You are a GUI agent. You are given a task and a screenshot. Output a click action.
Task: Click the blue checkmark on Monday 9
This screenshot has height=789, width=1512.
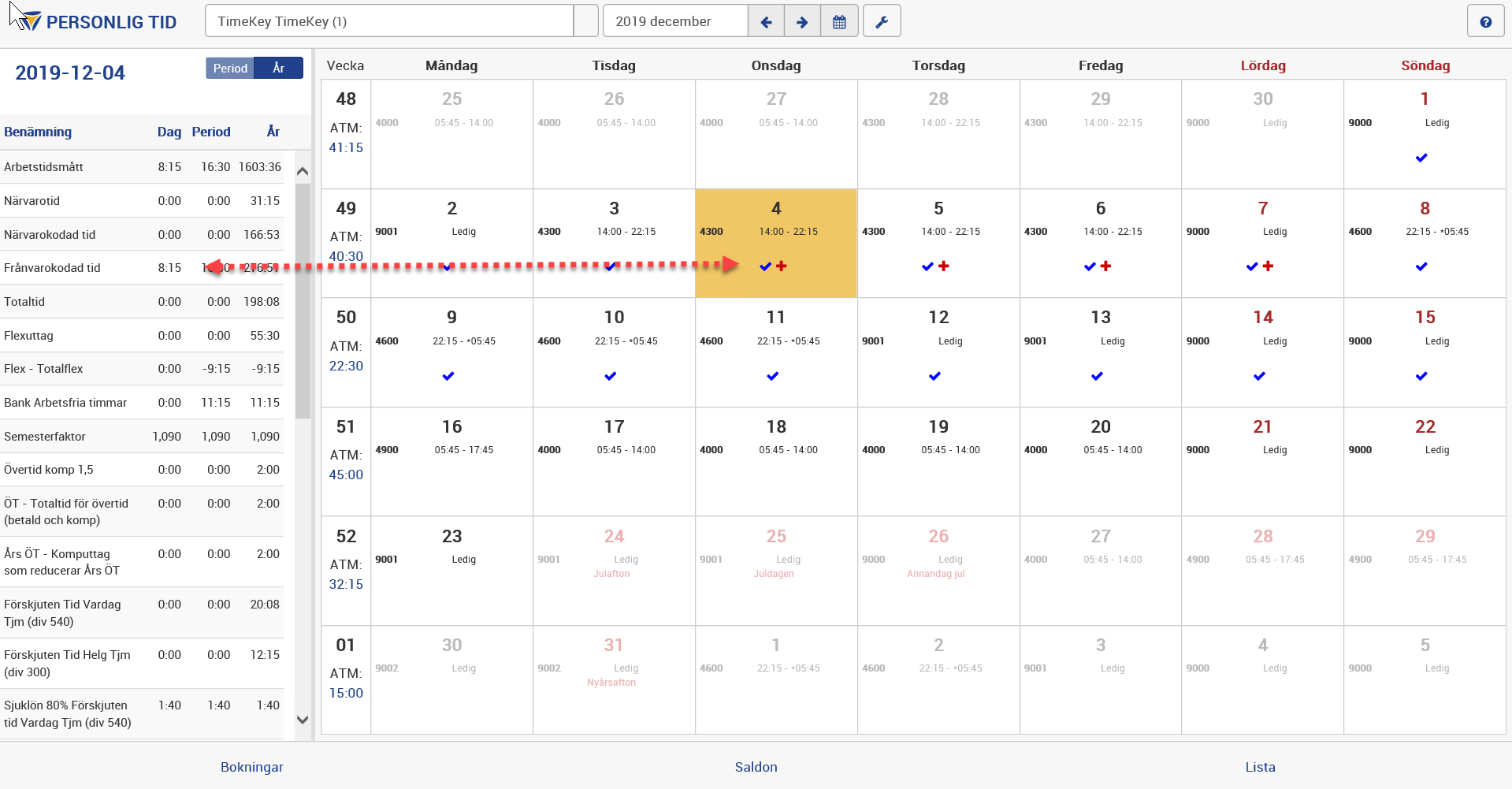(448, 376)
